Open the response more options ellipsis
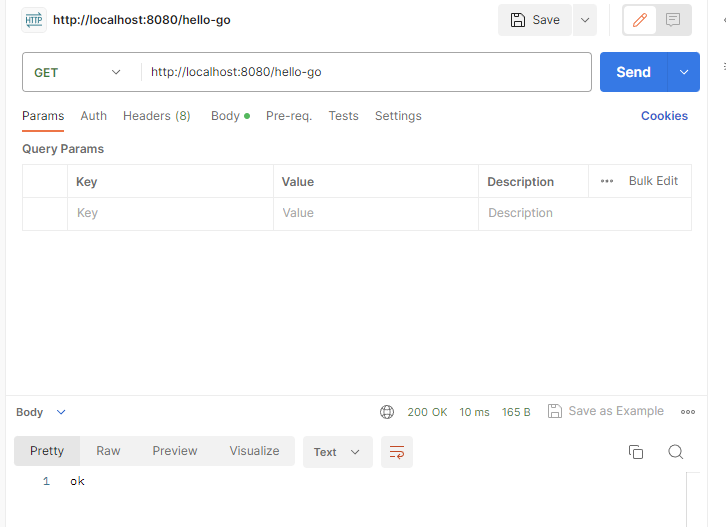The height and width of the screenshot is (527, 726). (688, 412)
